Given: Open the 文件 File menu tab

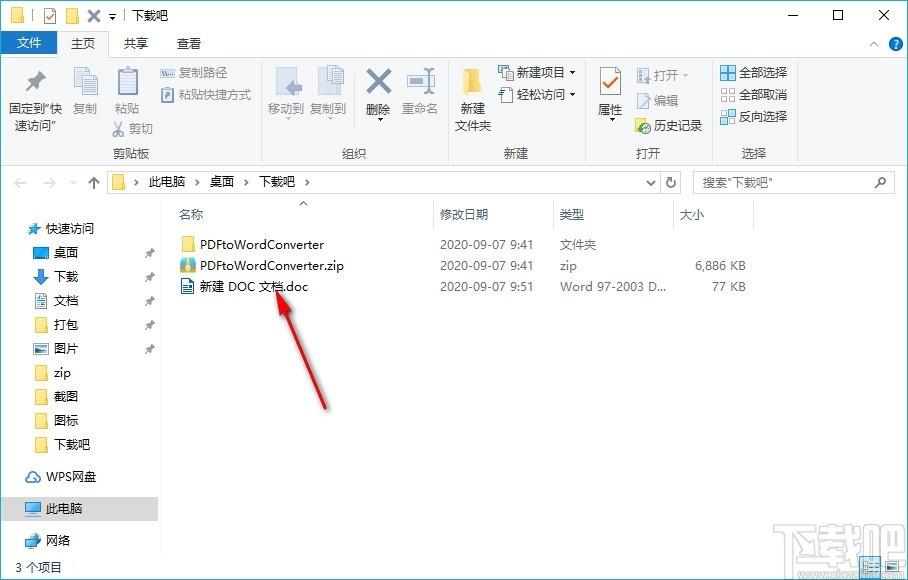Looking at the screenshot, I should [x=29, y=43].
